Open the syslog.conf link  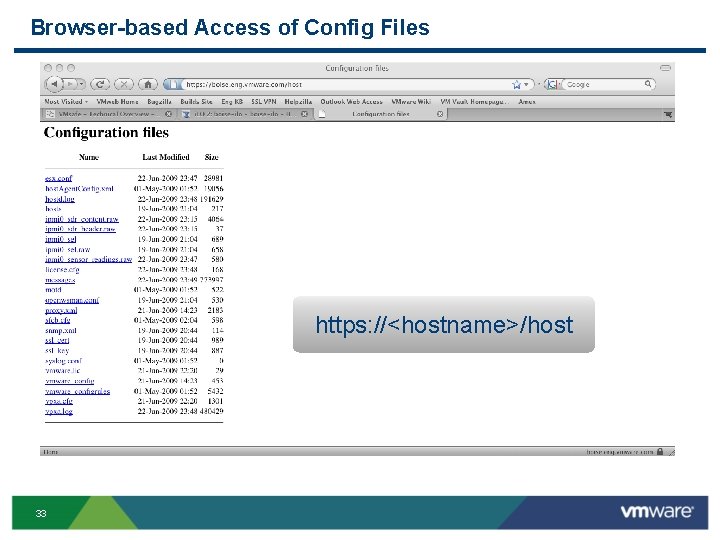[x=63, y=360]
